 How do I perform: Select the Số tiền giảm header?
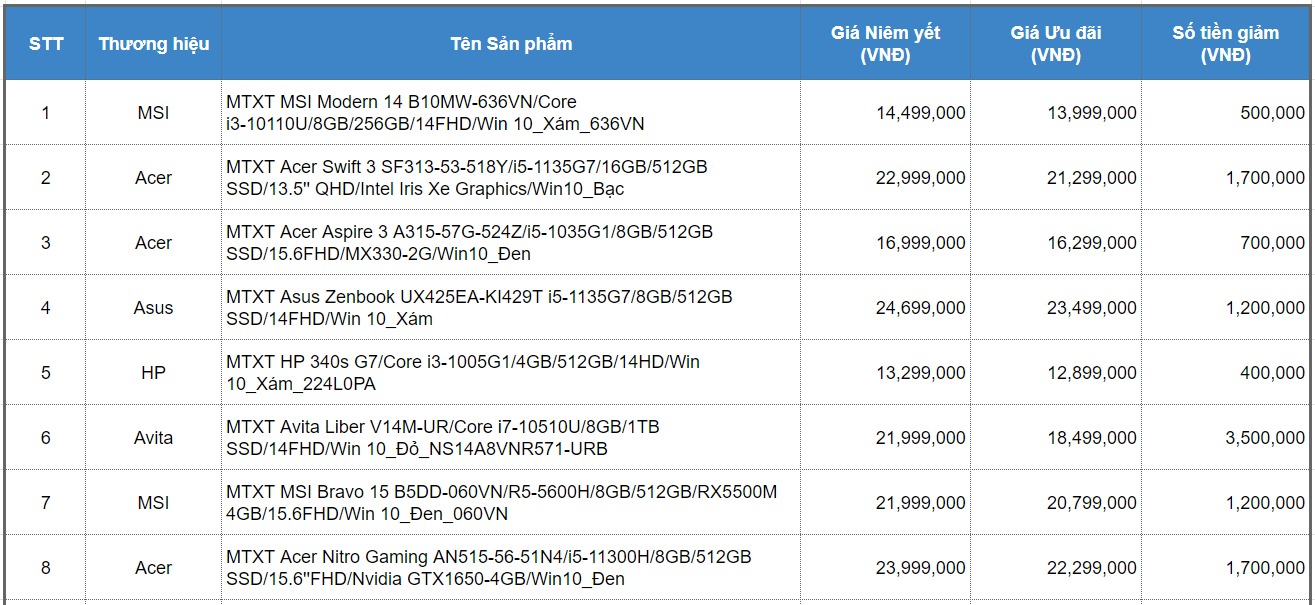pyautogui.click(x=1225, y=44)
